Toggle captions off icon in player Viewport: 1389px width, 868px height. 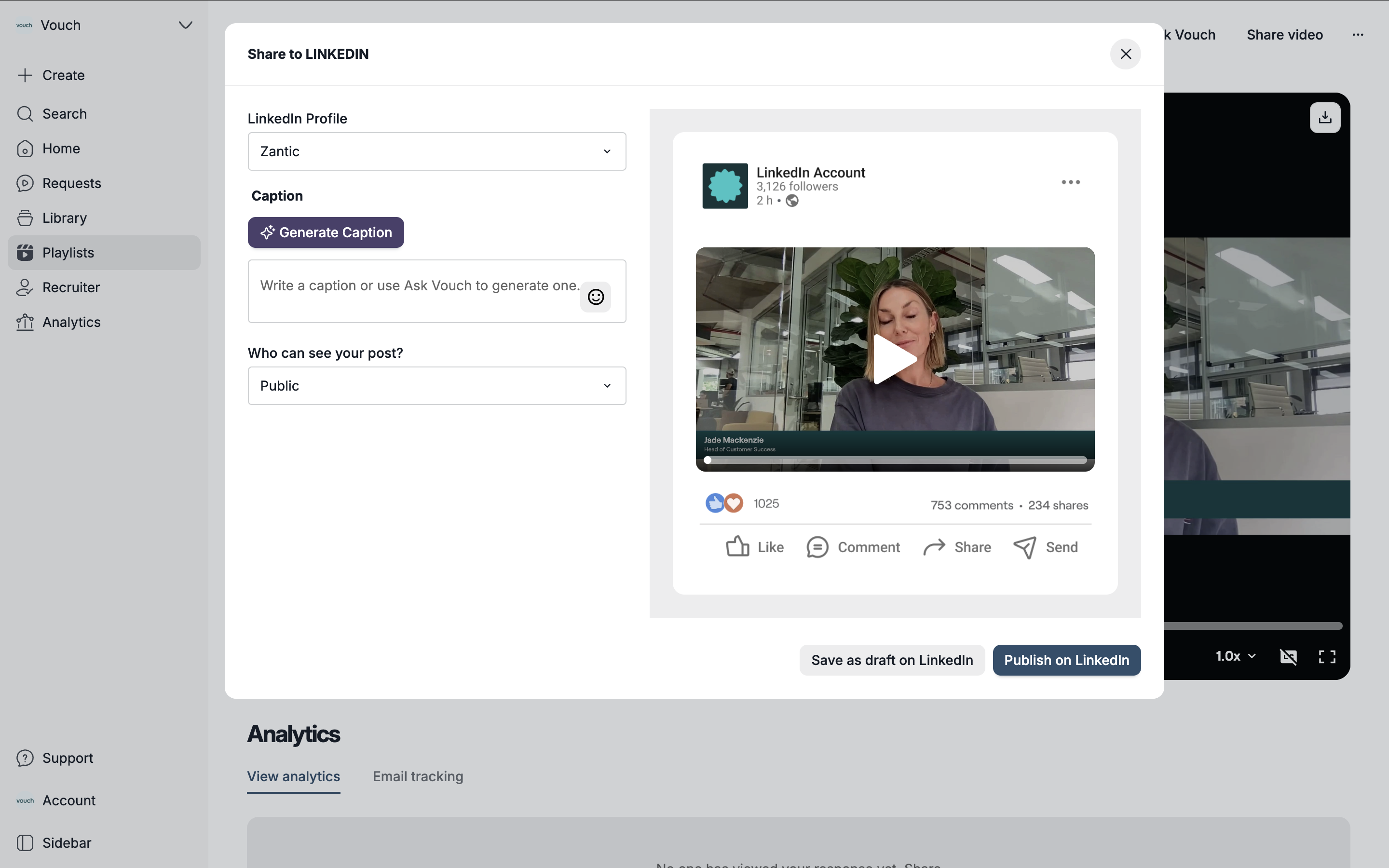1289,657
